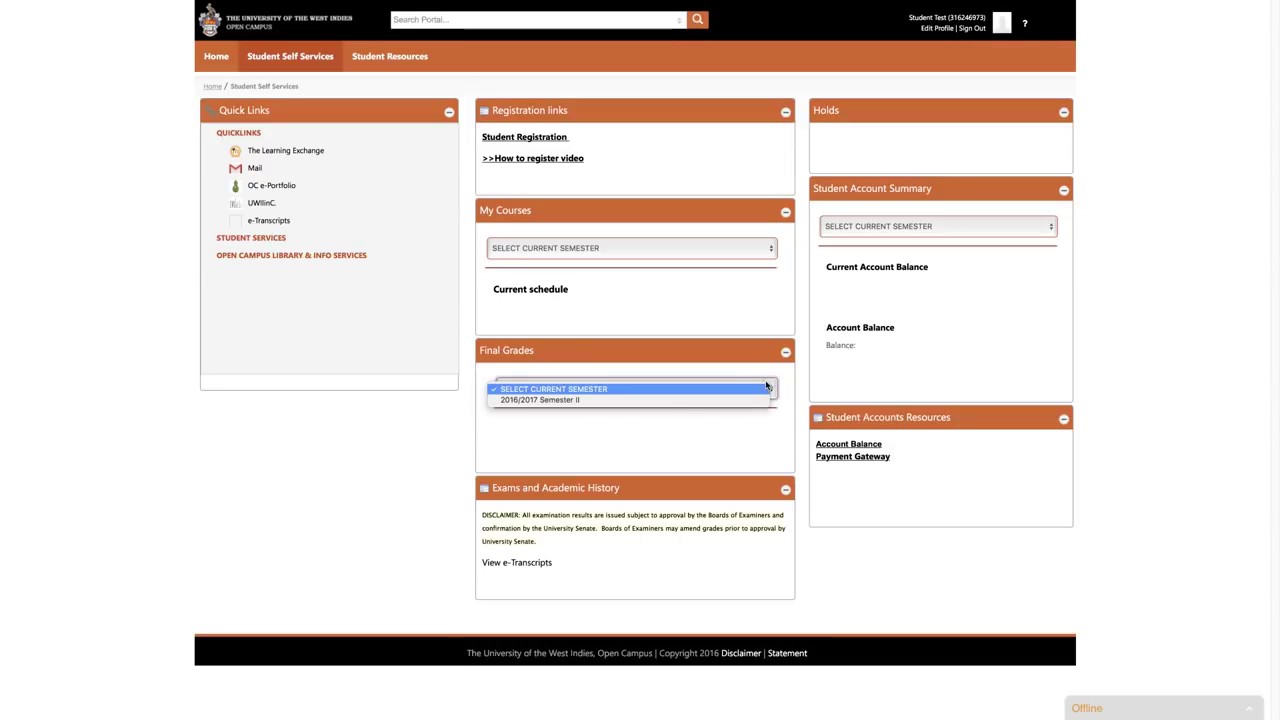Screen dimensions: 1280x720
Task: Open Student Resources tab
Action: coord(390,56)
